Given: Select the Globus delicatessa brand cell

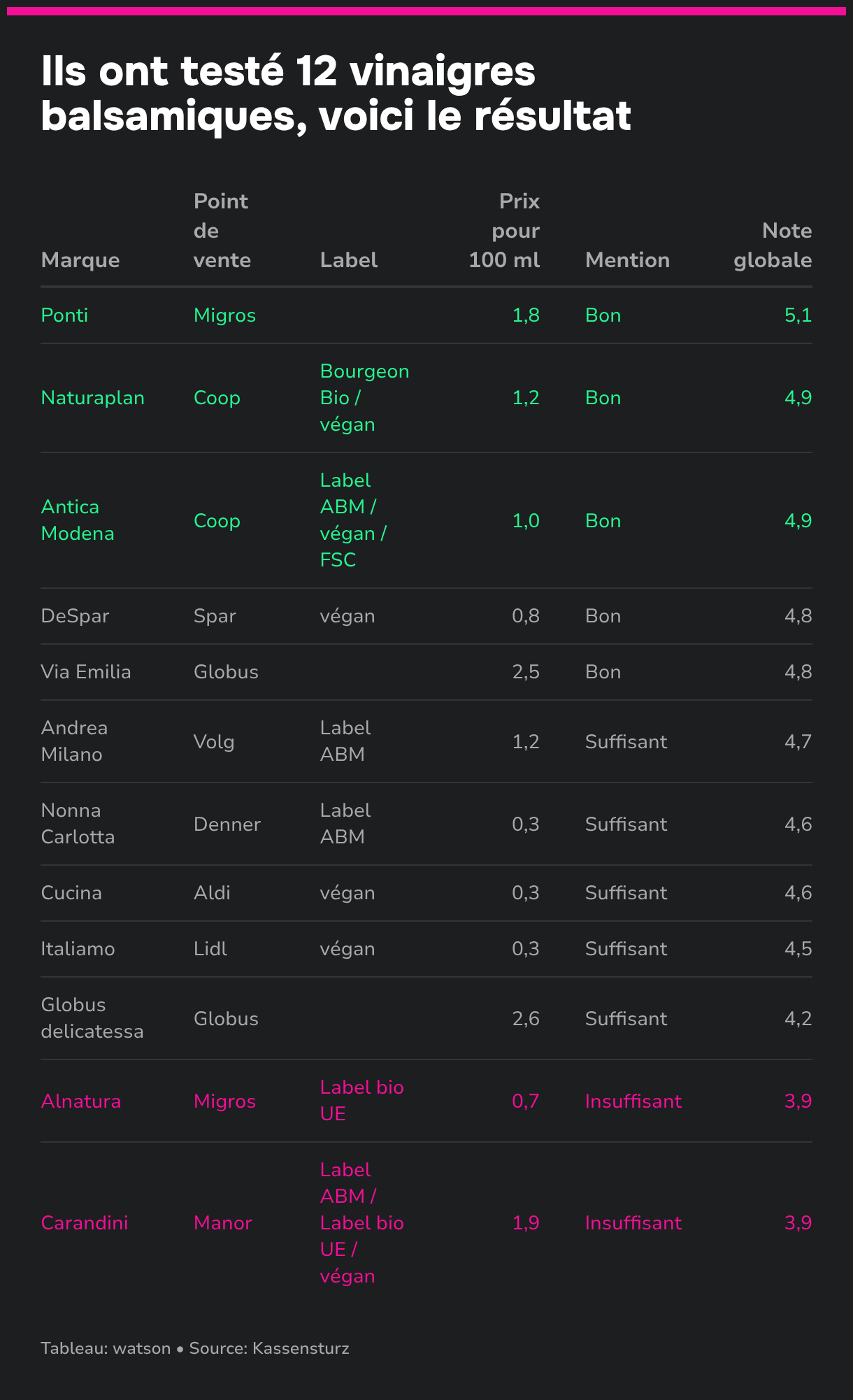Looking at the screenshot, I should click(92, 1018).
